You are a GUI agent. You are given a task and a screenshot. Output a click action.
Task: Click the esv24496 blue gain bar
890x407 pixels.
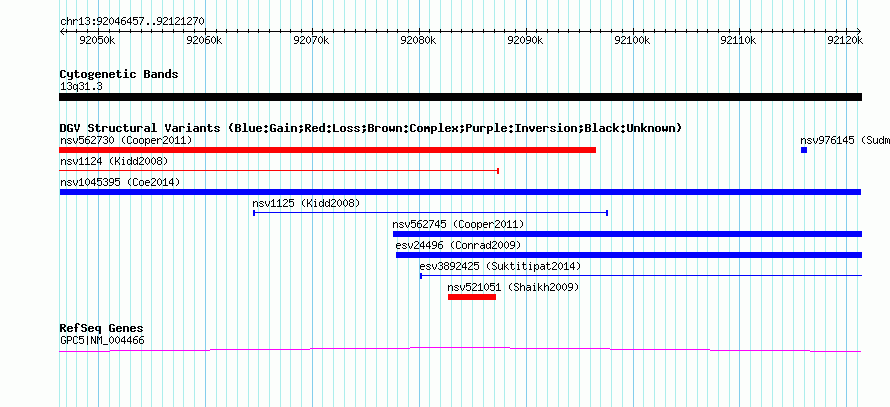tap(629, 255)
